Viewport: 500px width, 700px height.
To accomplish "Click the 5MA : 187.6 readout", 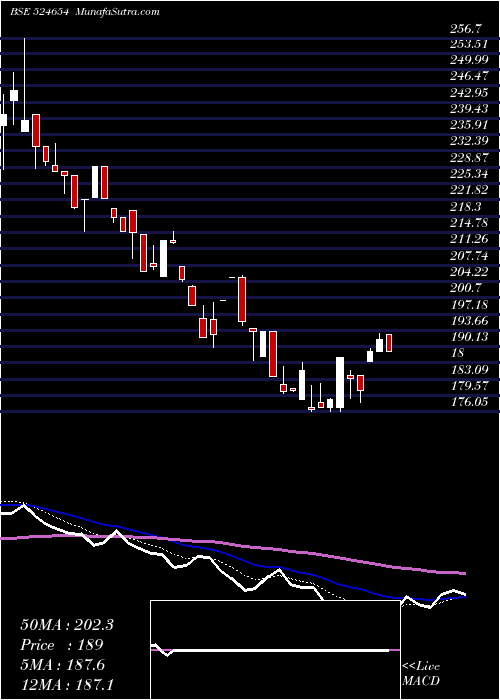I will 62,665.
